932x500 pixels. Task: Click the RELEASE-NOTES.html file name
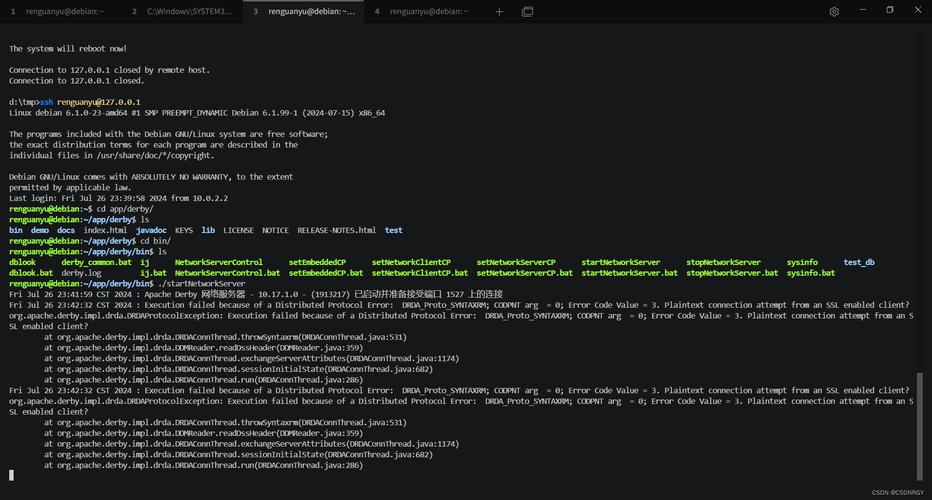point(336,230)
